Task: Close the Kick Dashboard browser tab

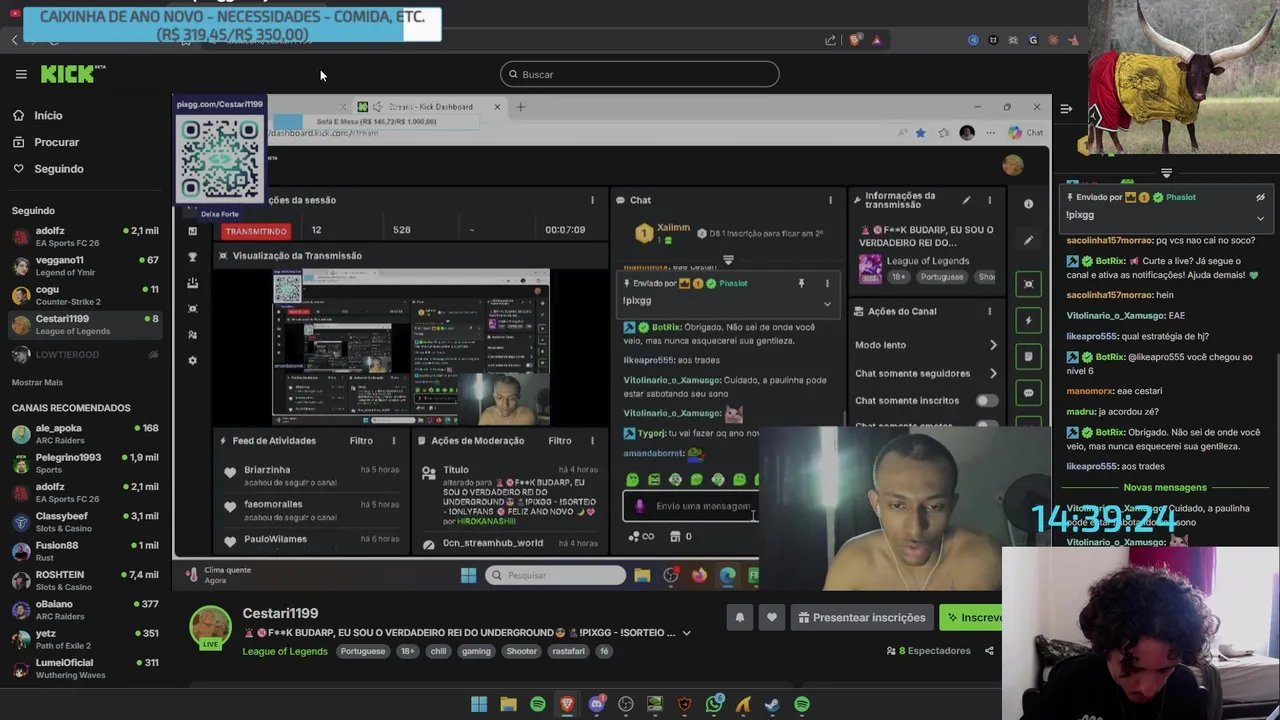Action: pyautogui.click(x=497, y=107)
